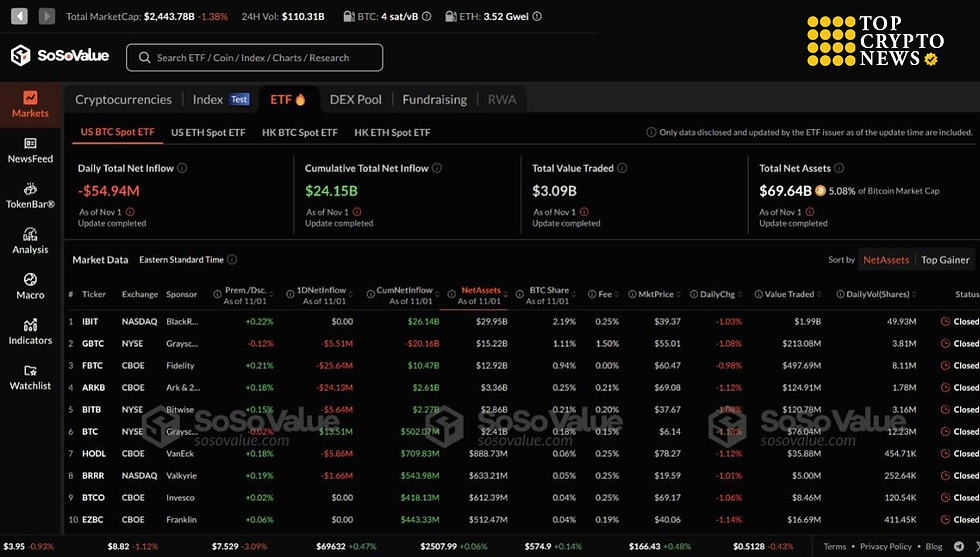Open the Terms link in footer

pyautogui.click(x=834, y=546)
